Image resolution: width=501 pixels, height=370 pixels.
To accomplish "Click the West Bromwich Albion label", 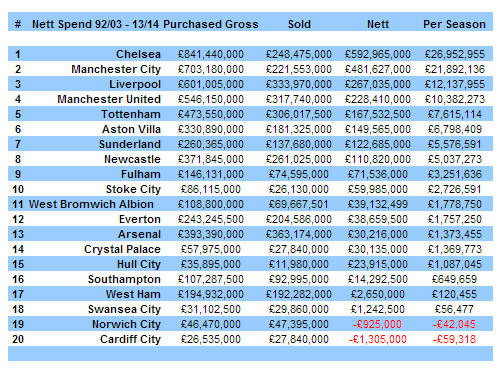I will point(91,204).
